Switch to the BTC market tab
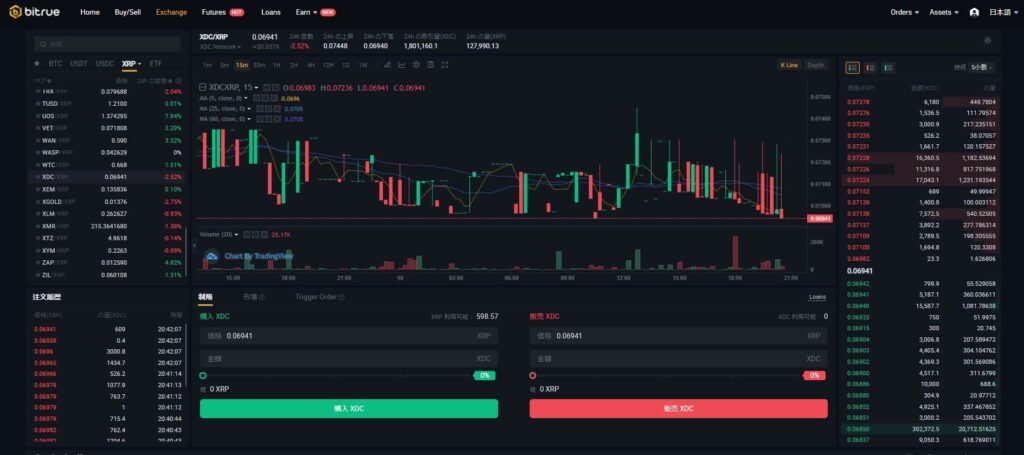Viewport: 1024px width, 455px height. [x=56, y=64]
